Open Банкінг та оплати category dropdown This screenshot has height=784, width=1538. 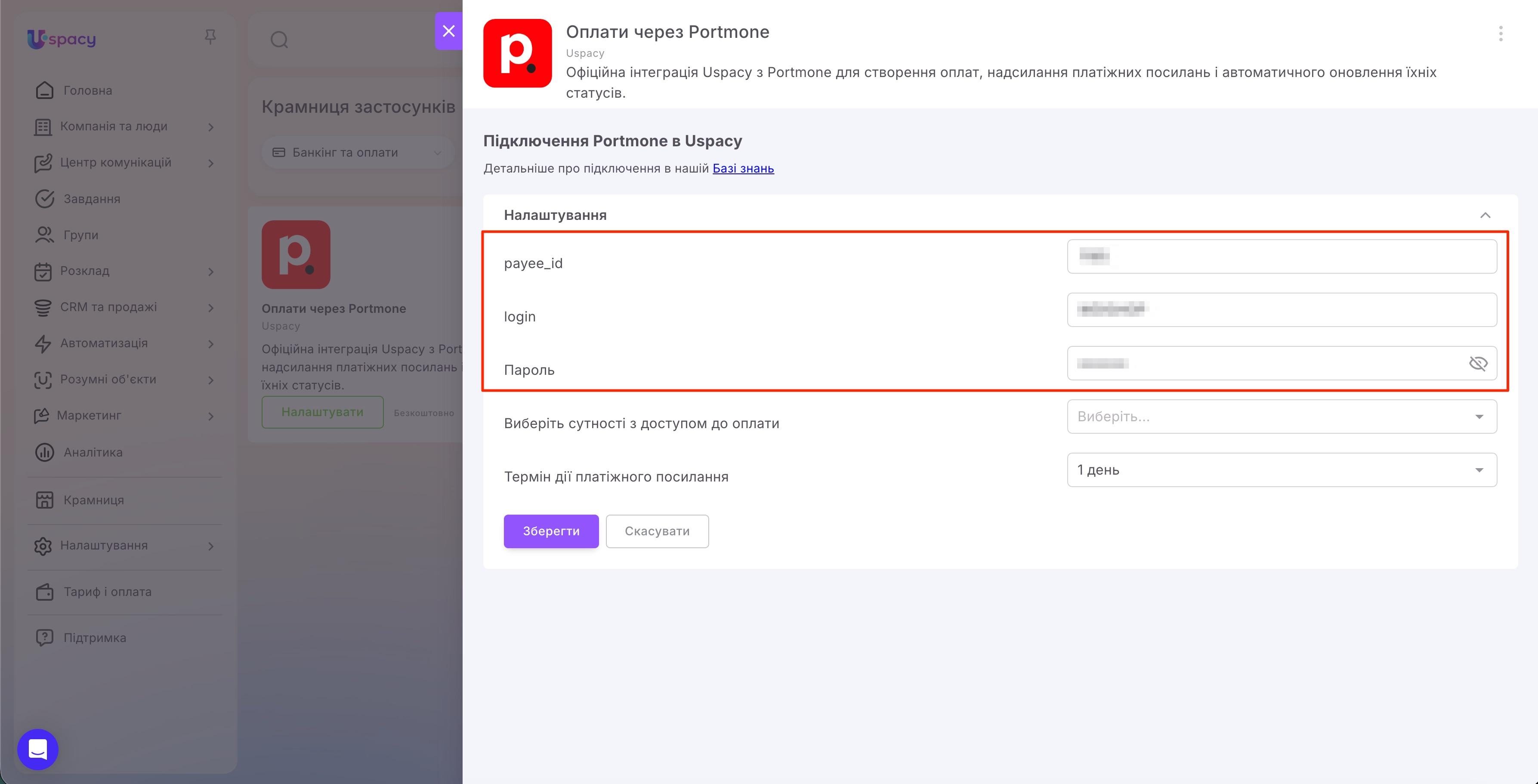[x=358, y=152]
